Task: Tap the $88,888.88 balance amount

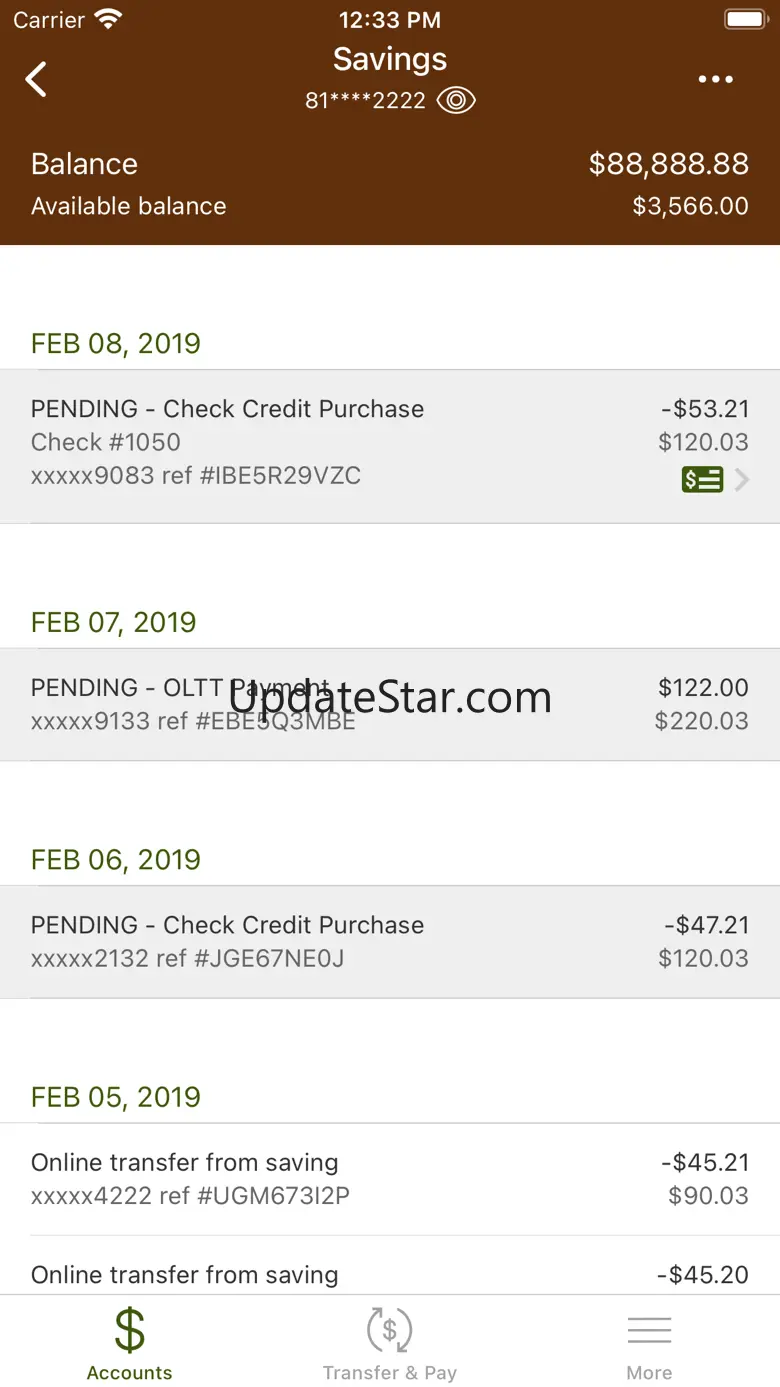Action: pyautogui.click(x=668, y=164)
